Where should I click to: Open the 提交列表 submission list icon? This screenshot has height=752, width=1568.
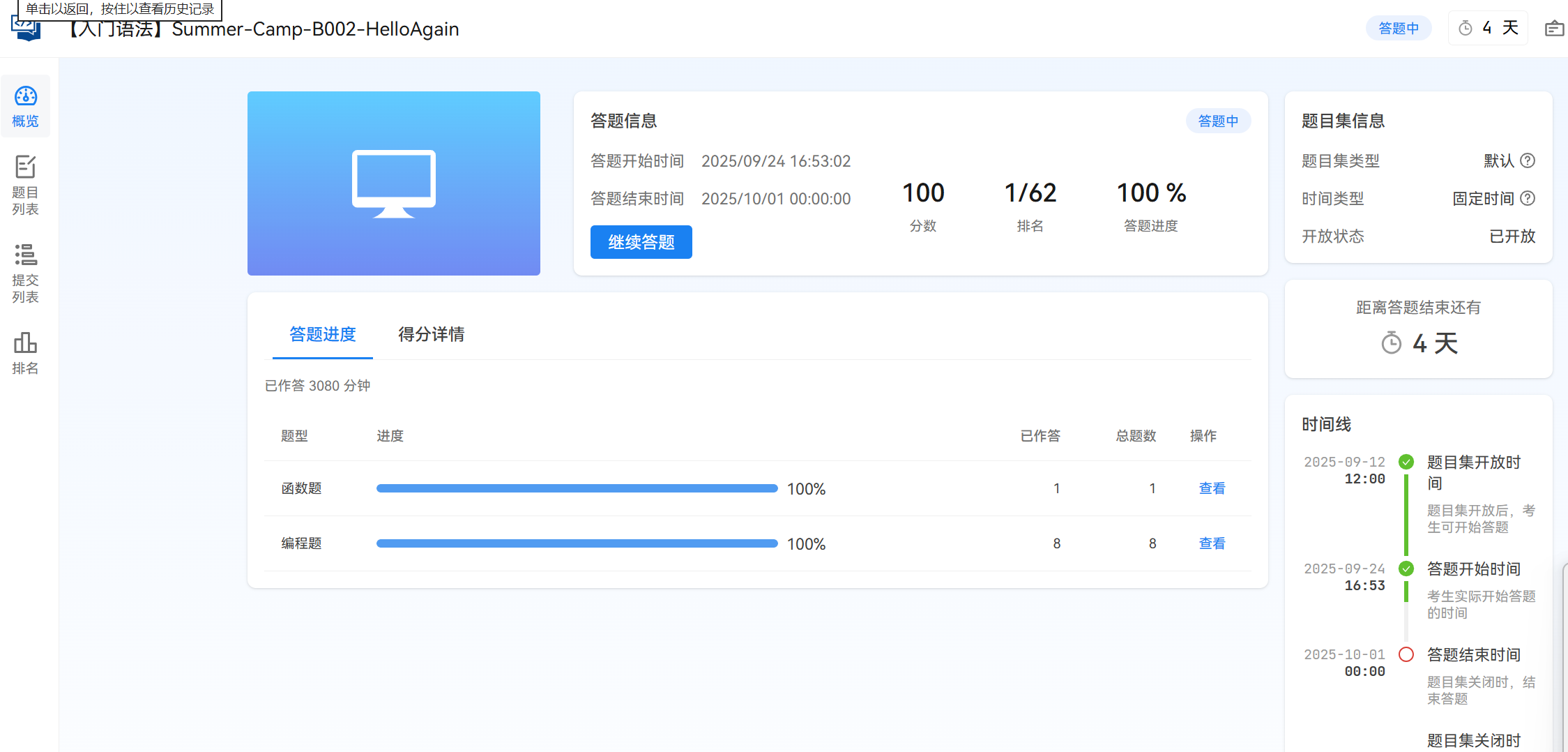coord(26,273)
